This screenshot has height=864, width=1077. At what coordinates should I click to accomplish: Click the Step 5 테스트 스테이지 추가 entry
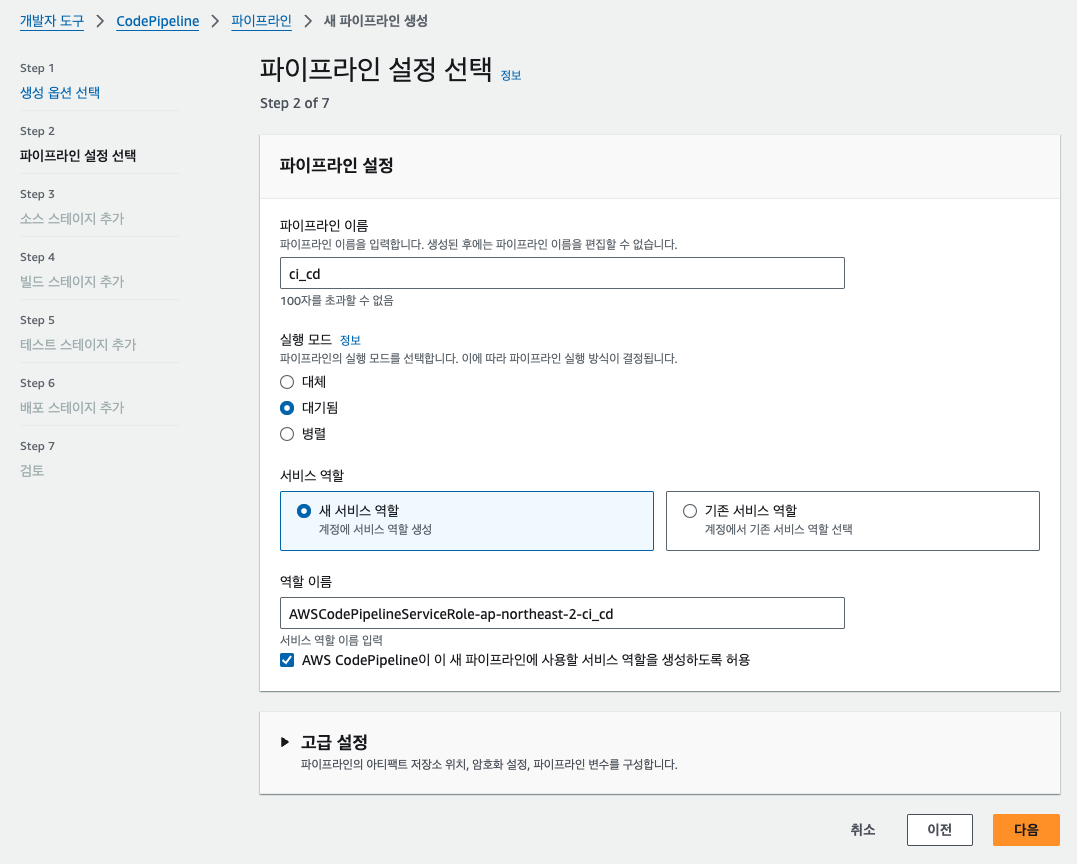click(x=78, y=345)
